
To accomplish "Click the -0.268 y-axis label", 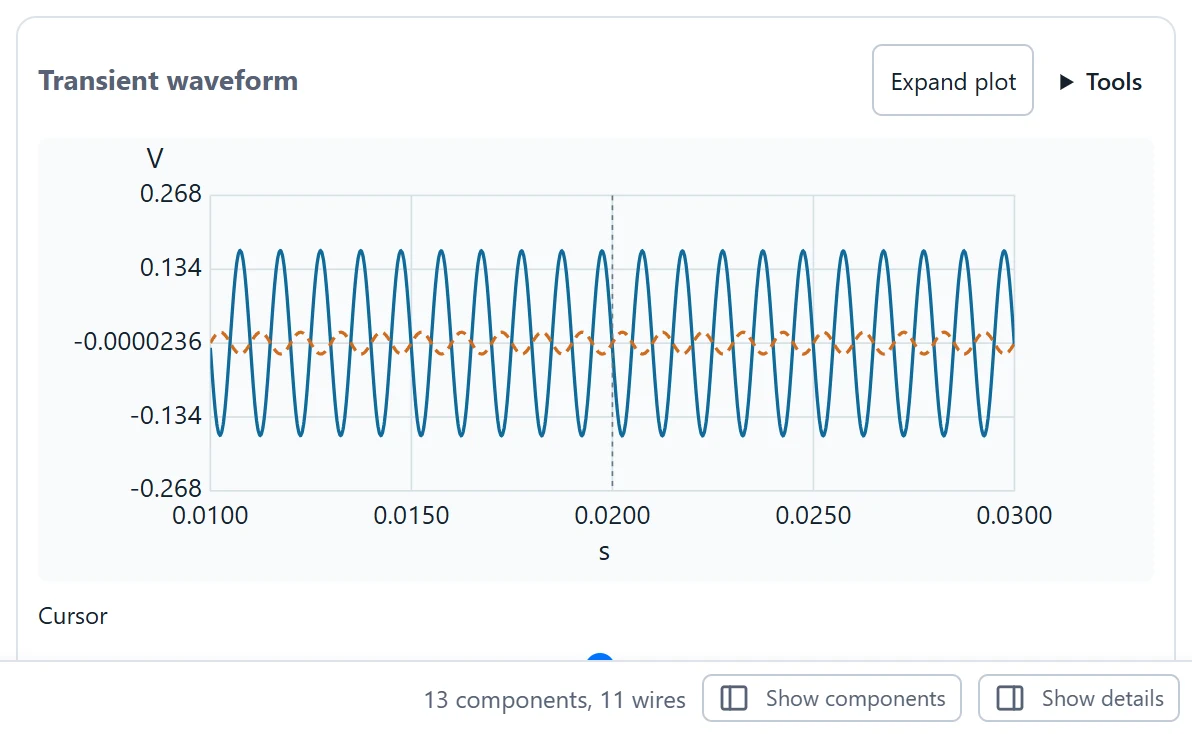I will (x=166, y=488).
